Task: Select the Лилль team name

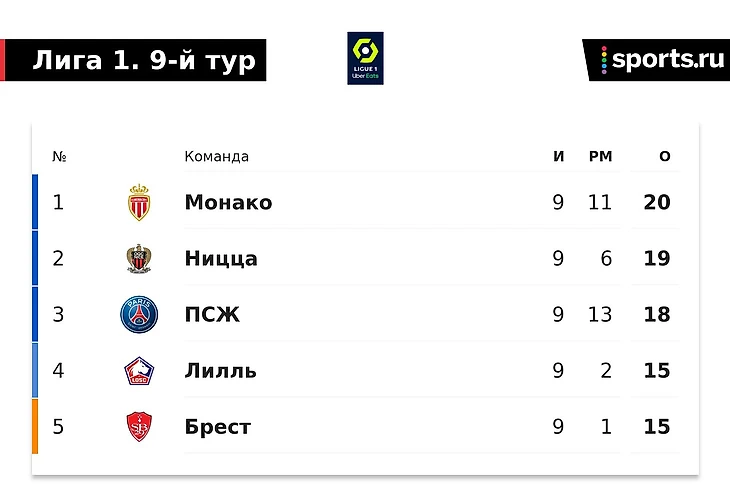Action: (x=220, y=371)
